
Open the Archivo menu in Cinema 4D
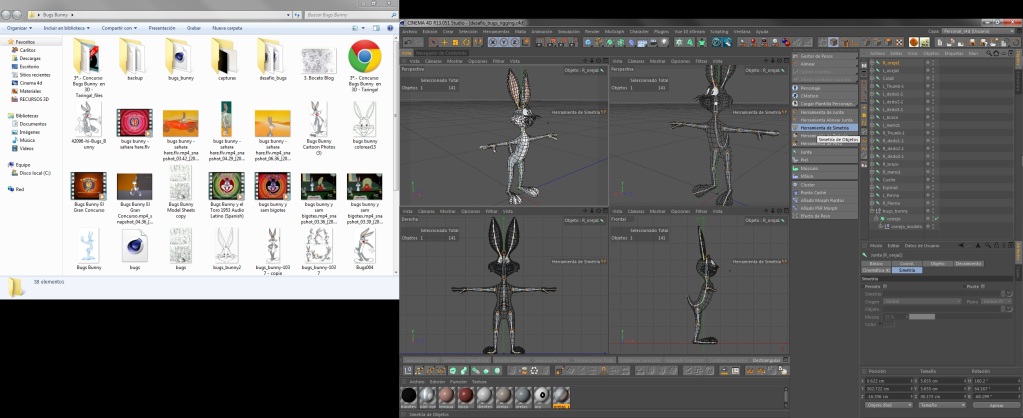tap(410, 31)
